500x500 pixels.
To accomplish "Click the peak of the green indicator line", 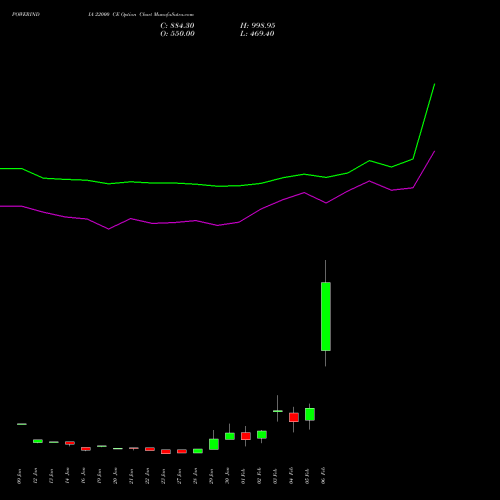I will pyautogui.click(x=434, y=84).
